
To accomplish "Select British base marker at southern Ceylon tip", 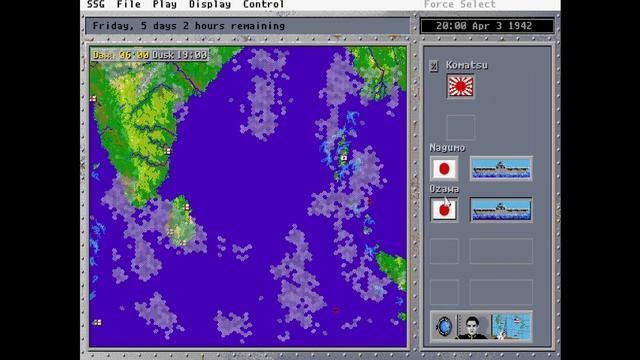I will [184, 243].
